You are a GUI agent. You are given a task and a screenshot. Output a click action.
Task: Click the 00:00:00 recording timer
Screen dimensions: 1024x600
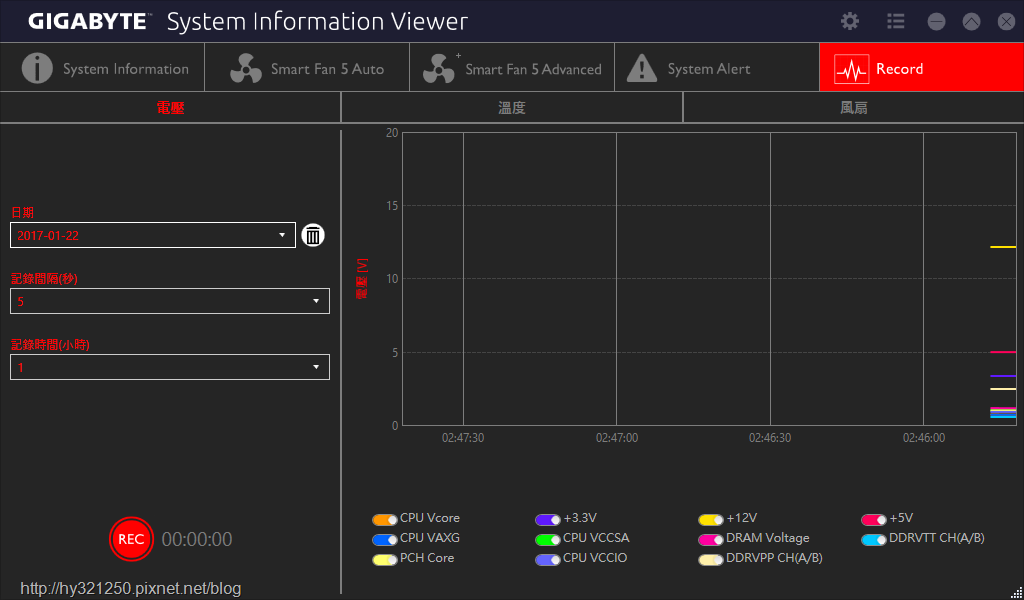197,539
